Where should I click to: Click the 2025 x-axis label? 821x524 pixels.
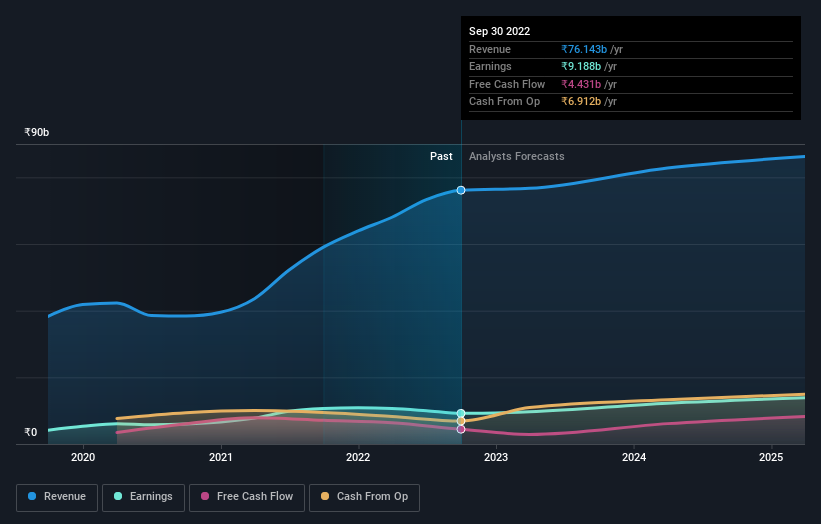771,458
